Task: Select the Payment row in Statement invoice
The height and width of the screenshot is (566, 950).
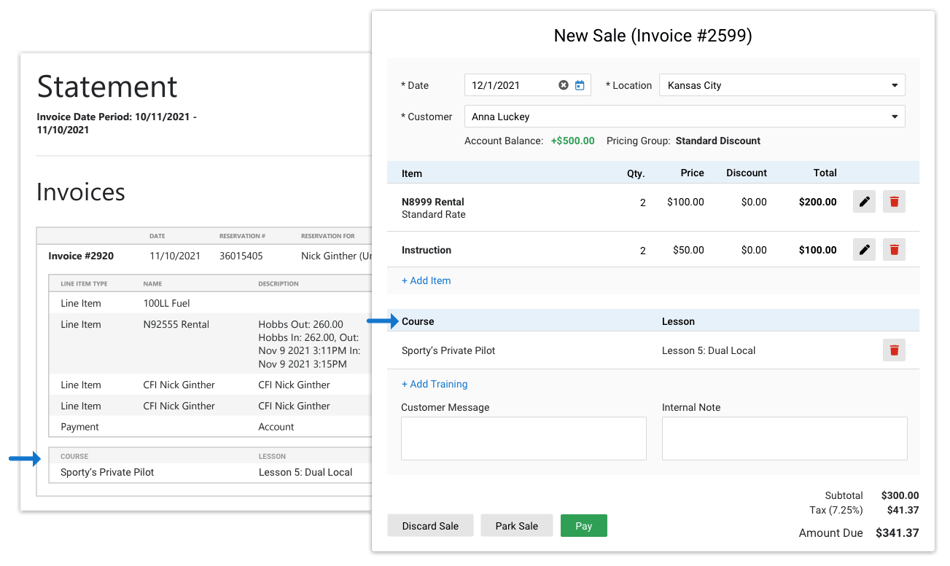Action: tap(210, 427)
